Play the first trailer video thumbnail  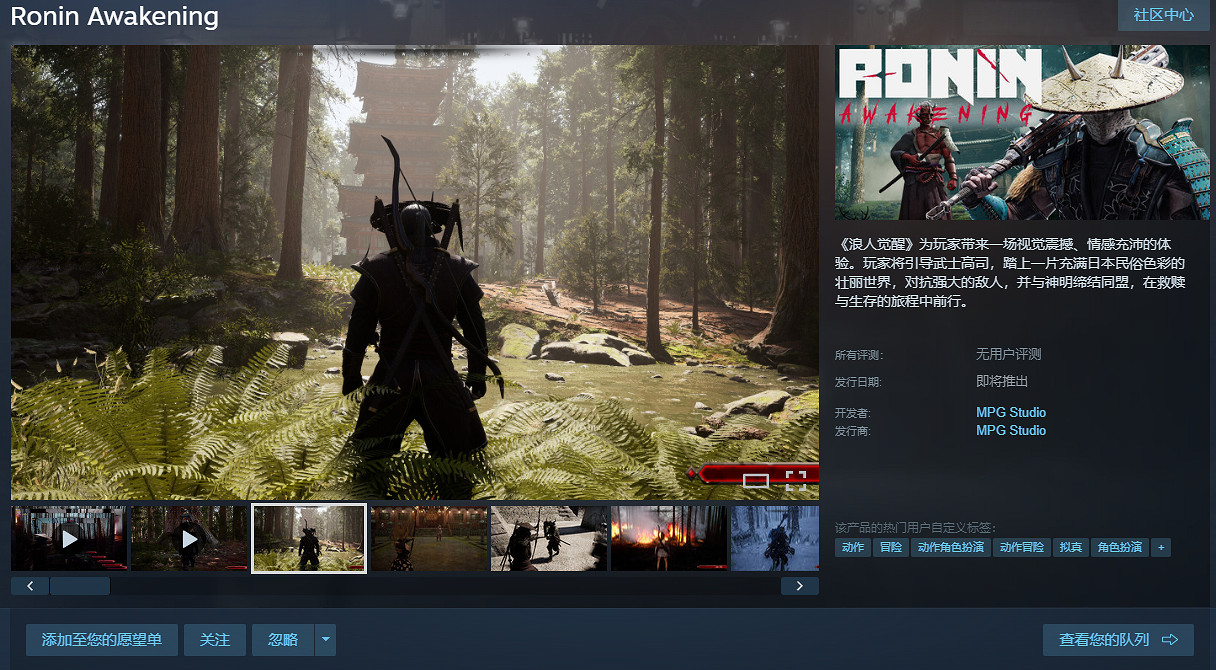69,539
